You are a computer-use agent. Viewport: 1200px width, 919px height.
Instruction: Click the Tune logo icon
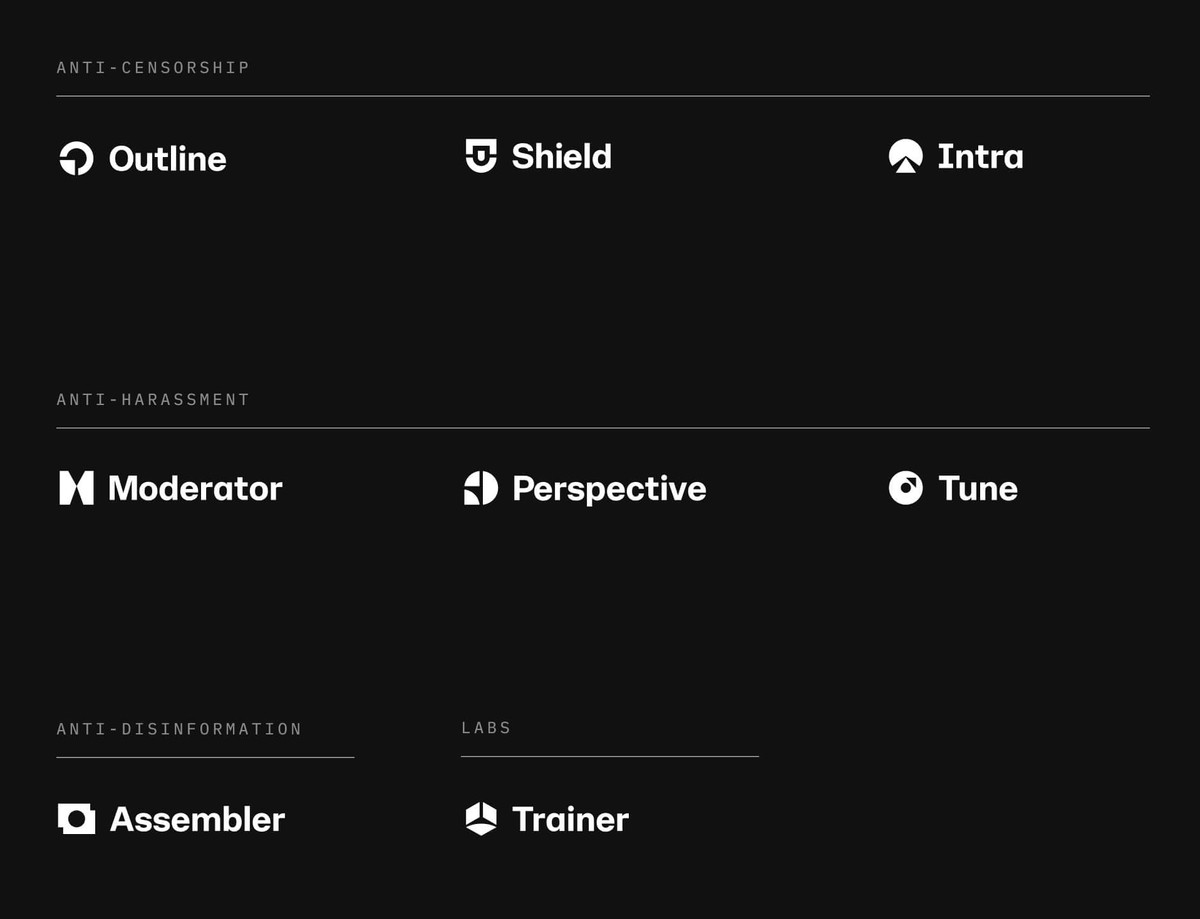(905, 488)
